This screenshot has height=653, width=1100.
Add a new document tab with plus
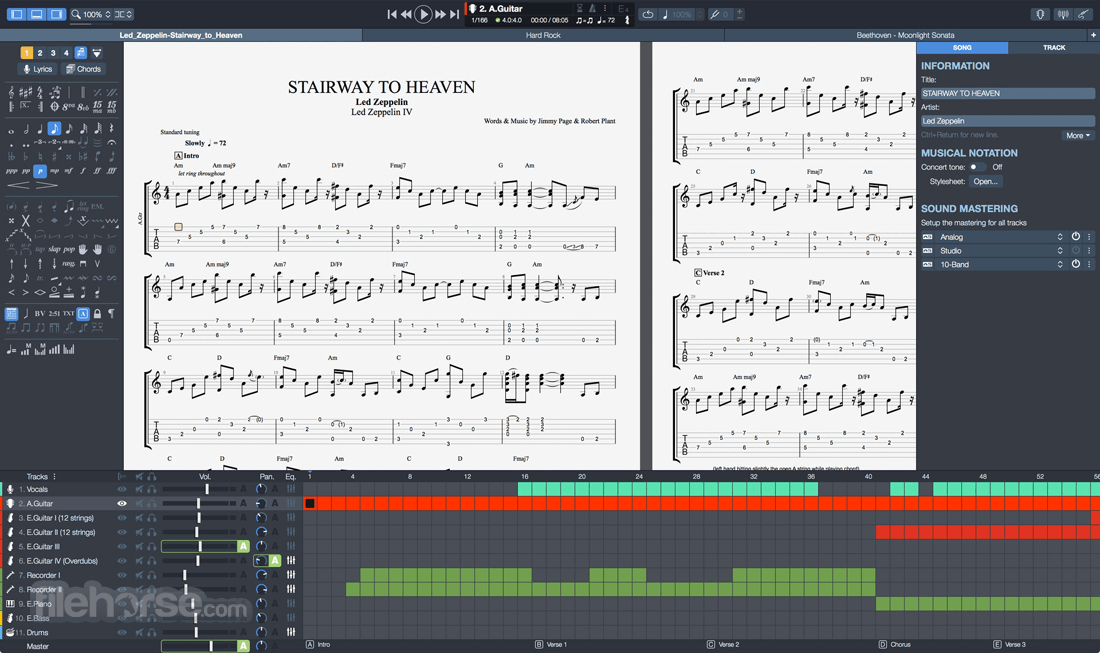click(x=1093, y=35)
